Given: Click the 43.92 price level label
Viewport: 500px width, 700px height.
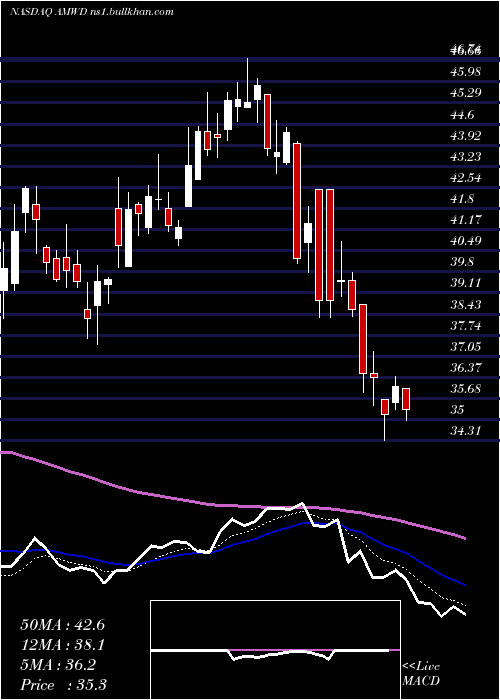Looking at the screenshot, I should (x=466, y=135).
